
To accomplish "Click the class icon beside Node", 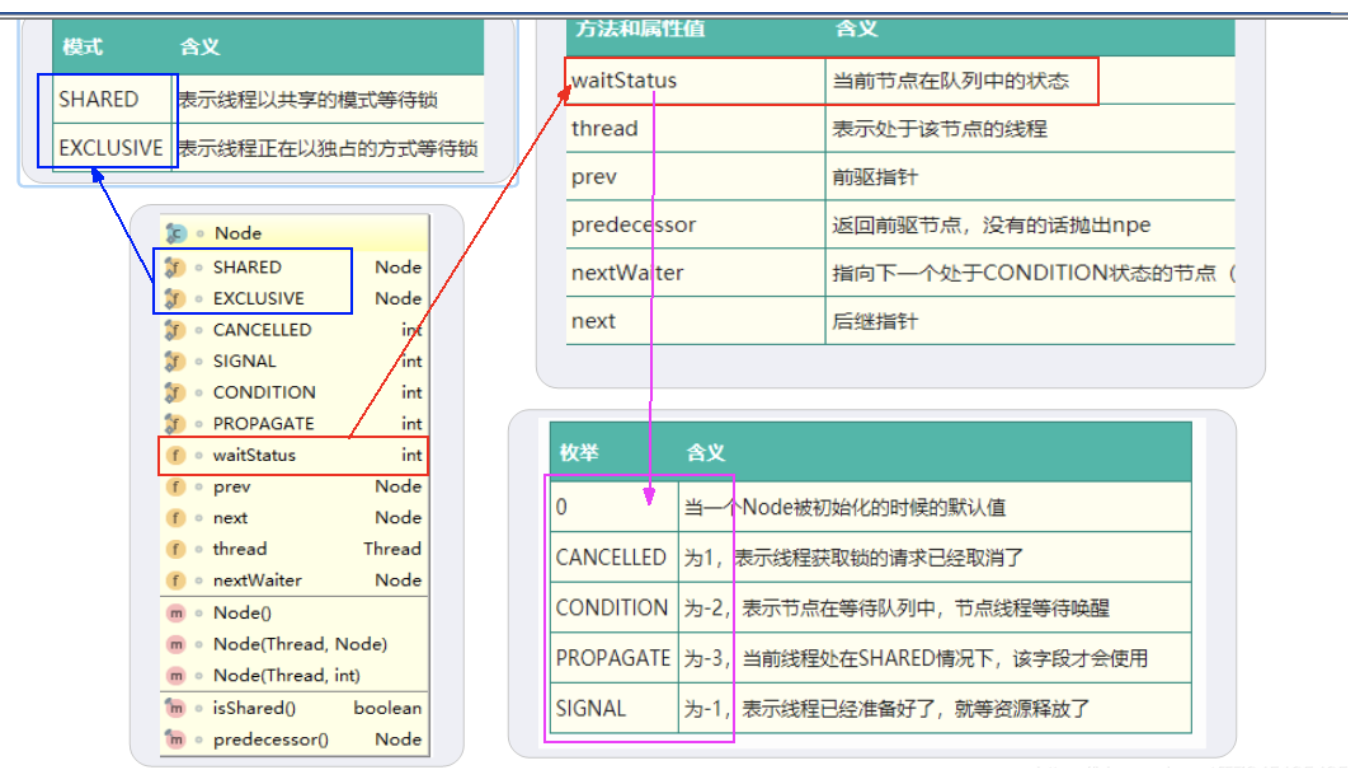I will pyautogui.click(x=176, y=233).
